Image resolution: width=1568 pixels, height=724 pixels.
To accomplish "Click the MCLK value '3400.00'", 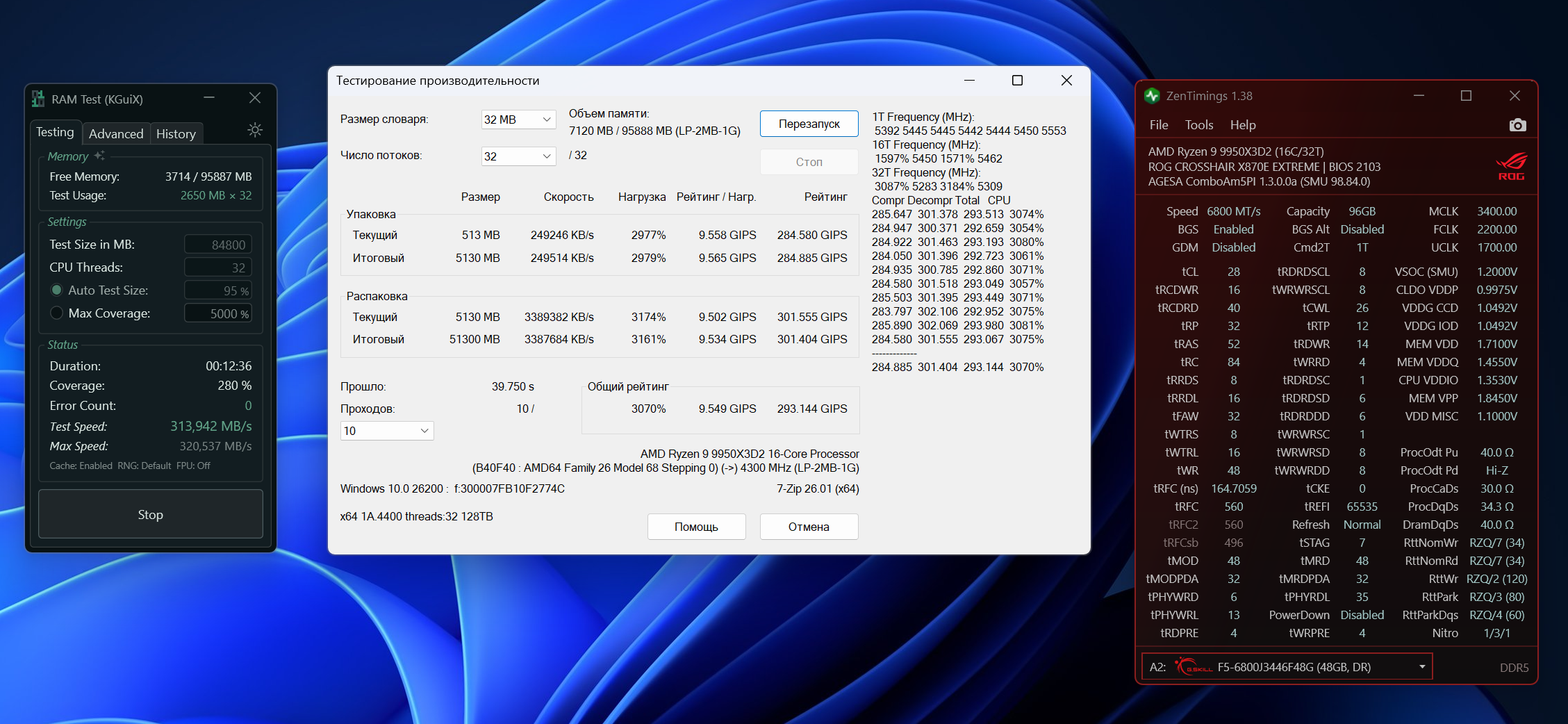I will tap(1497, 211).
